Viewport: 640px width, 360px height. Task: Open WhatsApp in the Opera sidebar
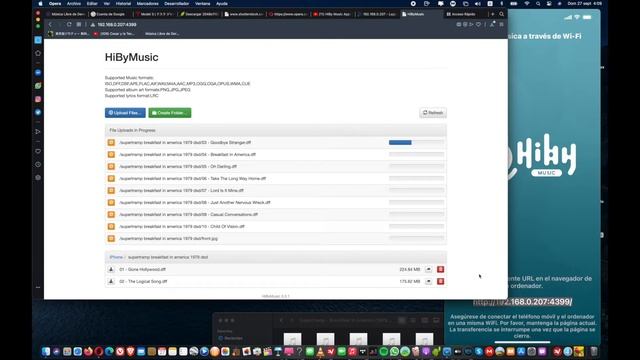[38, 86]
